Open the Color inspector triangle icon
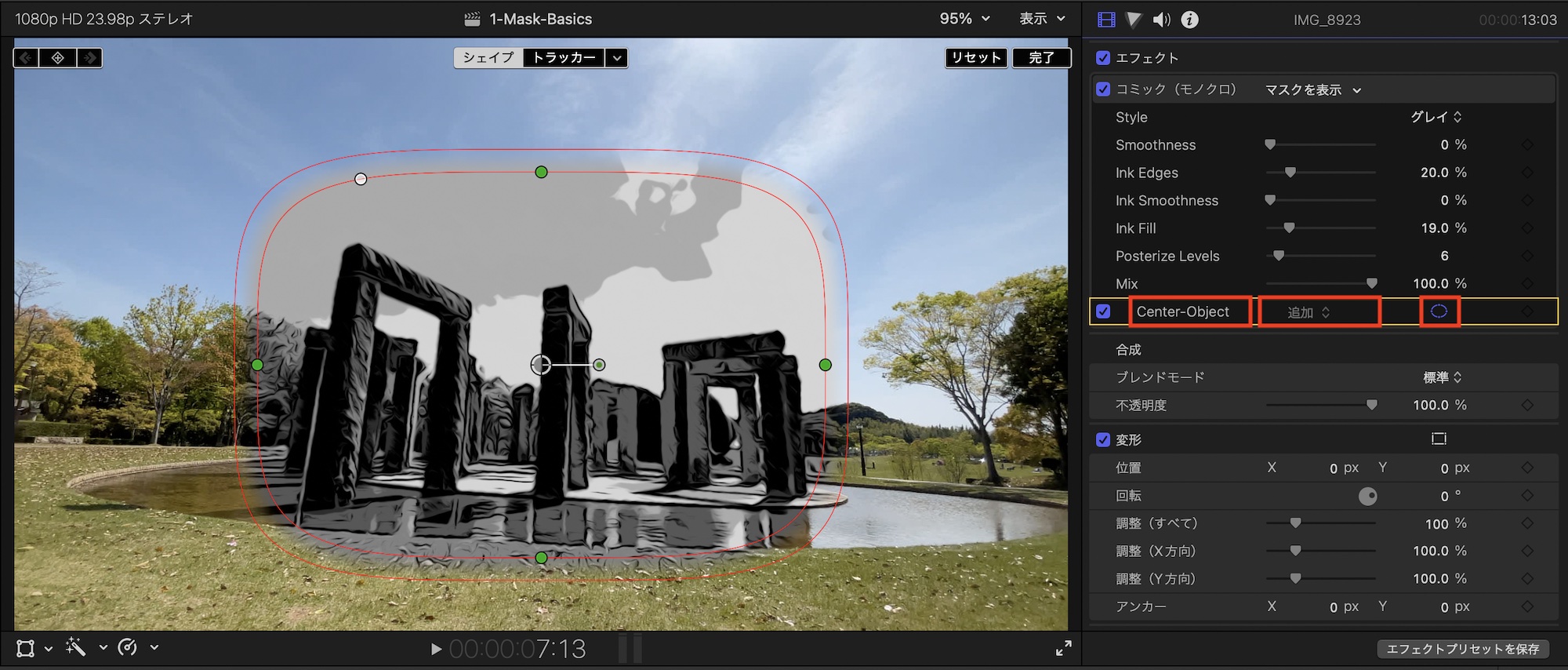Viewport: 1568px width, 670px height. 1134,20
